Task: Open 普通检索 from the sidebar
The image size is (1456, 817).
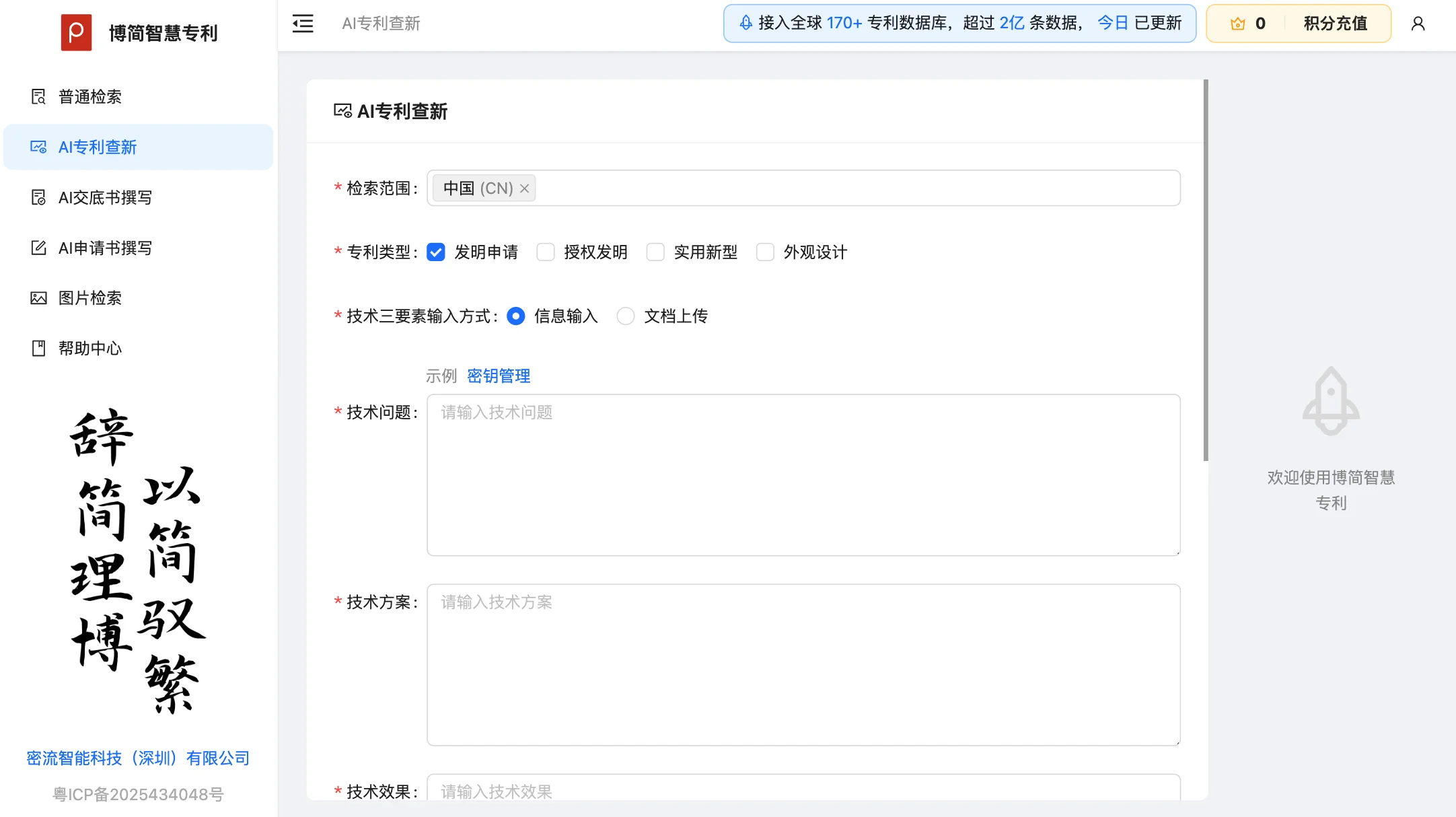Action: click(89, 96)
